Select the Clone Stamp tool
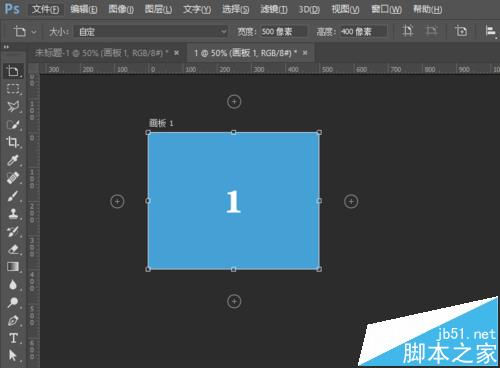The image size is (500, 368). 13,214
